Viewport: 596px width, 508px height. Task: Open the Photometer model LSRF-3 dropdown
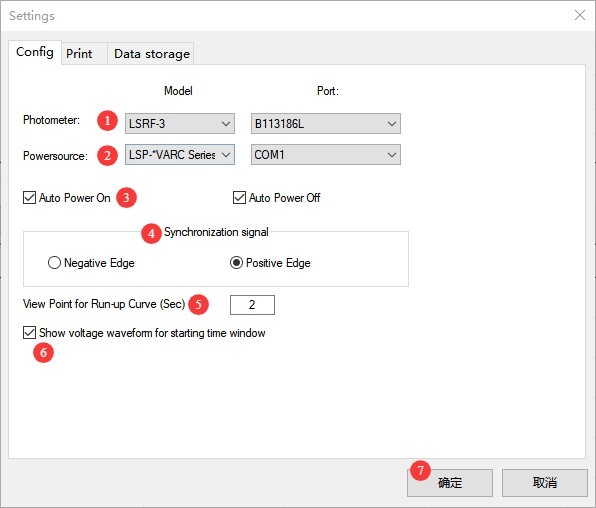click(x=180, y=124)
